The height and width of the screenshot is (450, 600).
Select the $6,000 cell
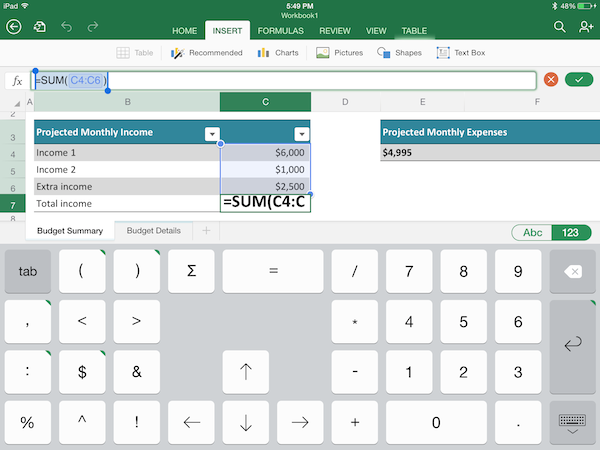pos(265,152)
